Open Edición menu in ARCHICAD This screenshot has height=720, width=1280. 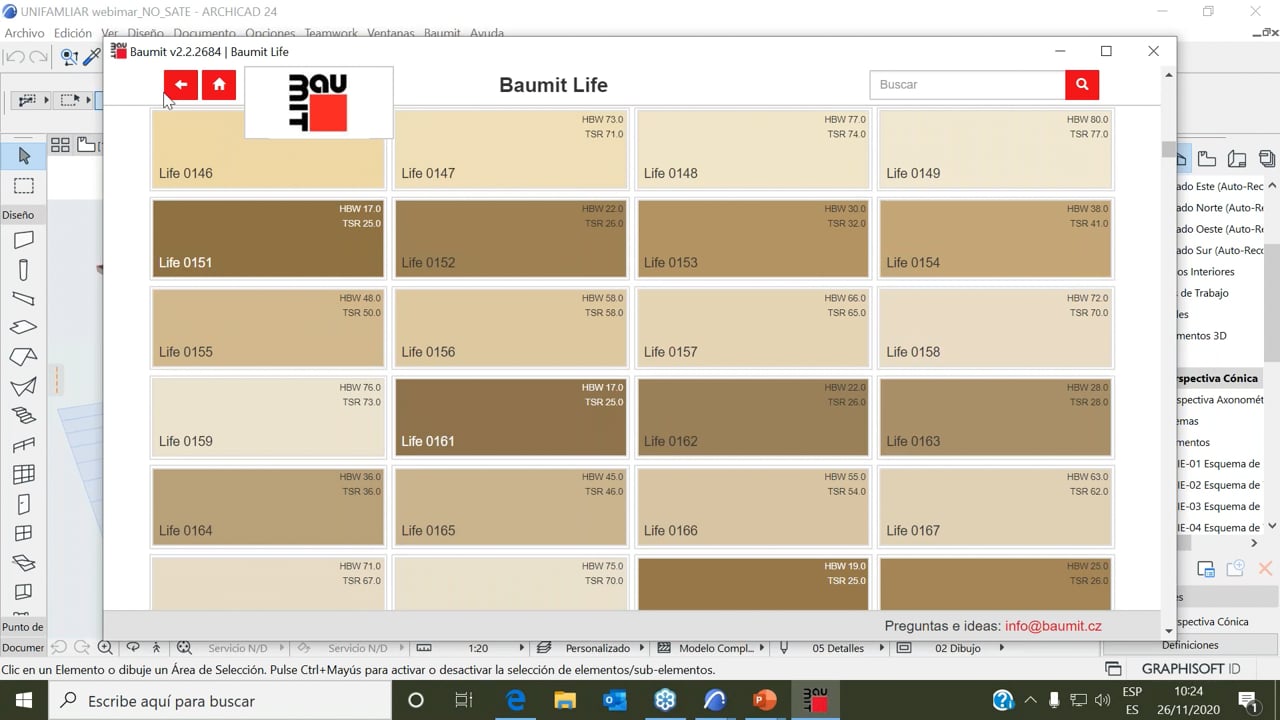tap(73, 33)
